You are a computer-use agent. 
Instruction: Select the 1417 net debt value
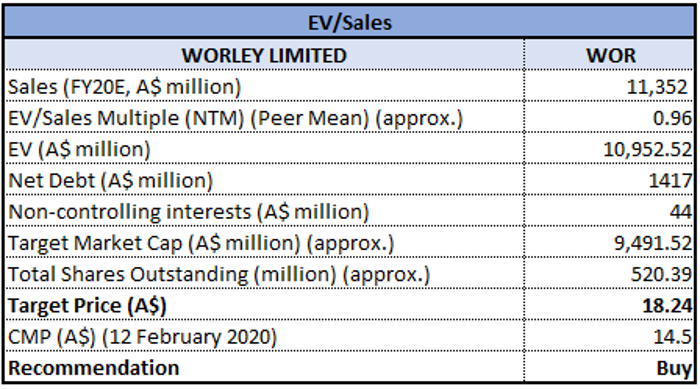(x=610, y=180)
